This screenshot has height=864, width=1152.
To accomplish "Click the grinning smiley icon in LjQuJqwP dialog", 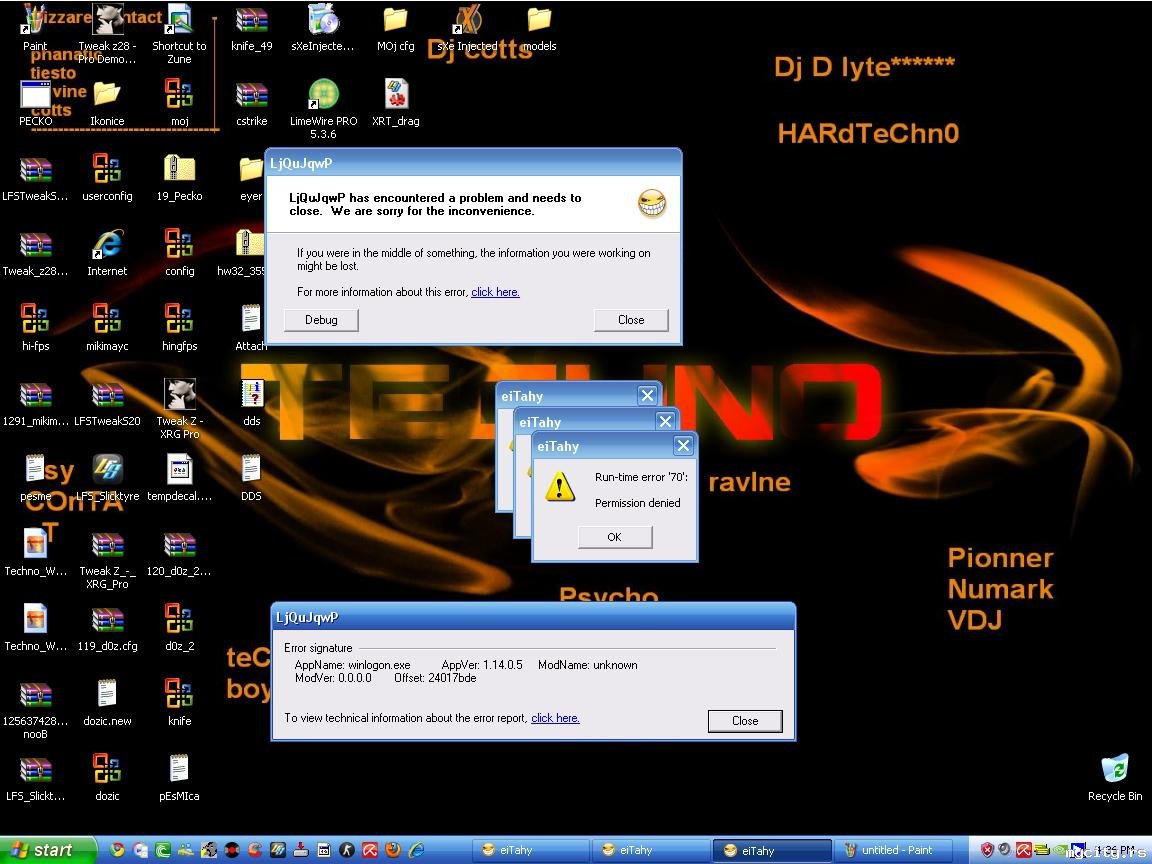I will (x=652, y=204).
